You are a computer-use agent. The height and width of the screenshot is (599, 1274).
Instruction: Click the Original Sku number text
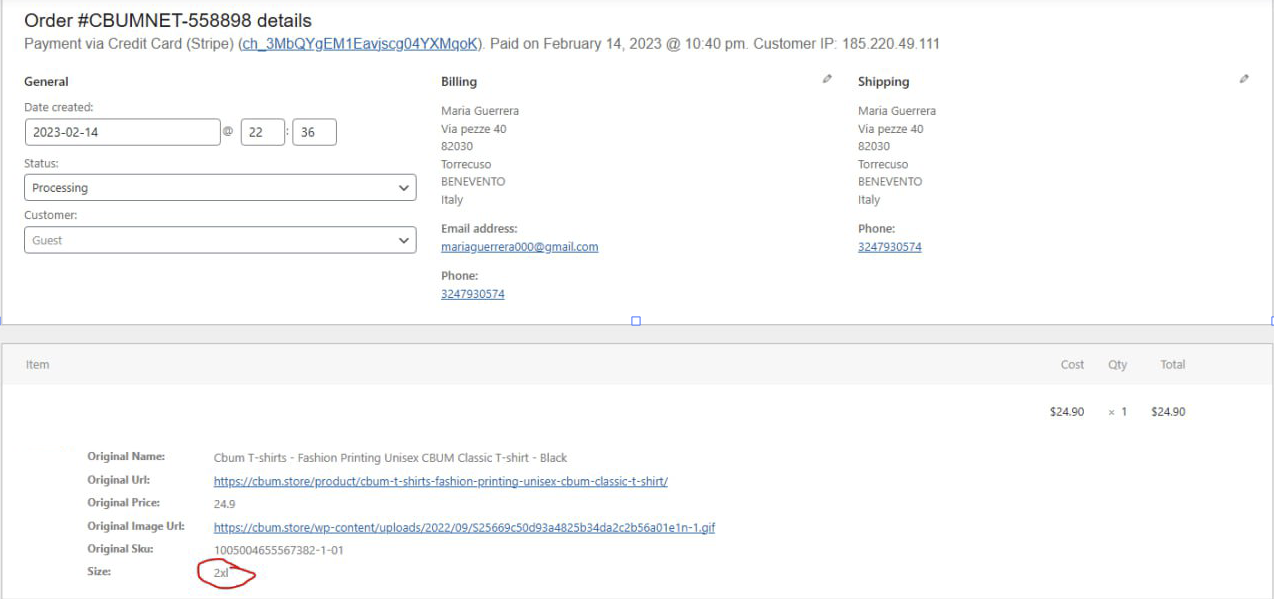click(x=279, y=550)
